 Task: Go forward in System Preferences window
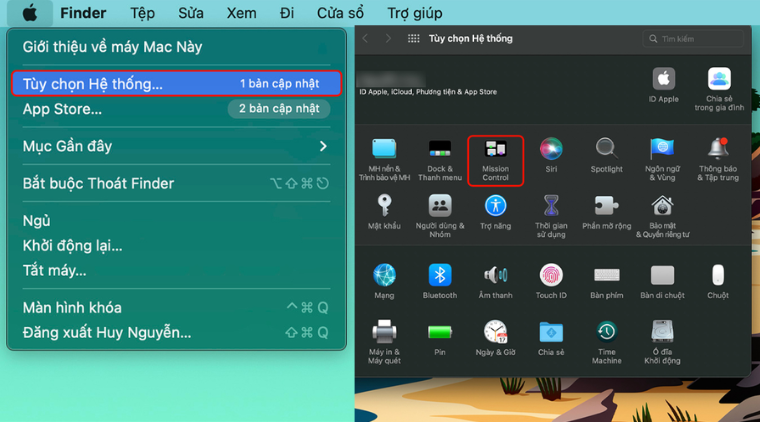coord(388,39)
